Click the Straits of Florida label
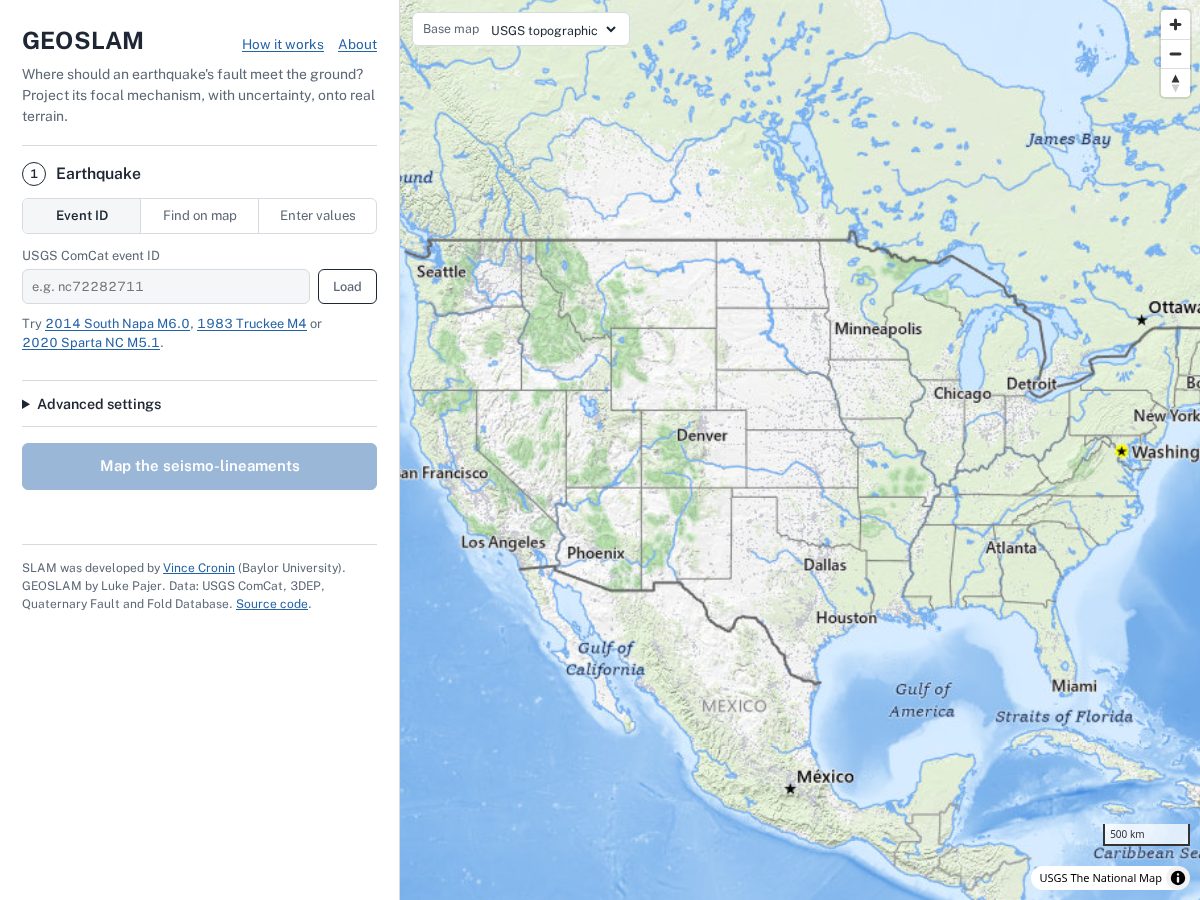1200x900 pixels. coord(1064,716)
